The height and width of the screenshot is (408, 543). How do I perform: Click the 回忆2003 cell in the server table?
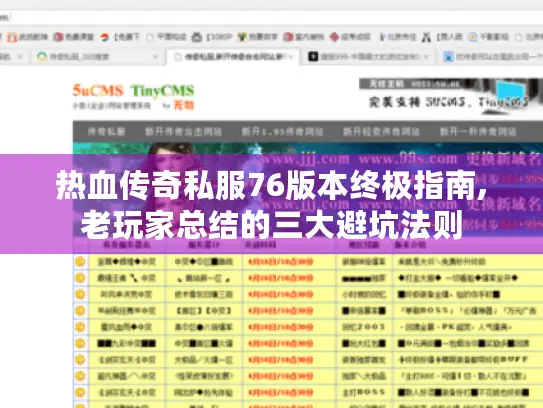coord(364,327)
